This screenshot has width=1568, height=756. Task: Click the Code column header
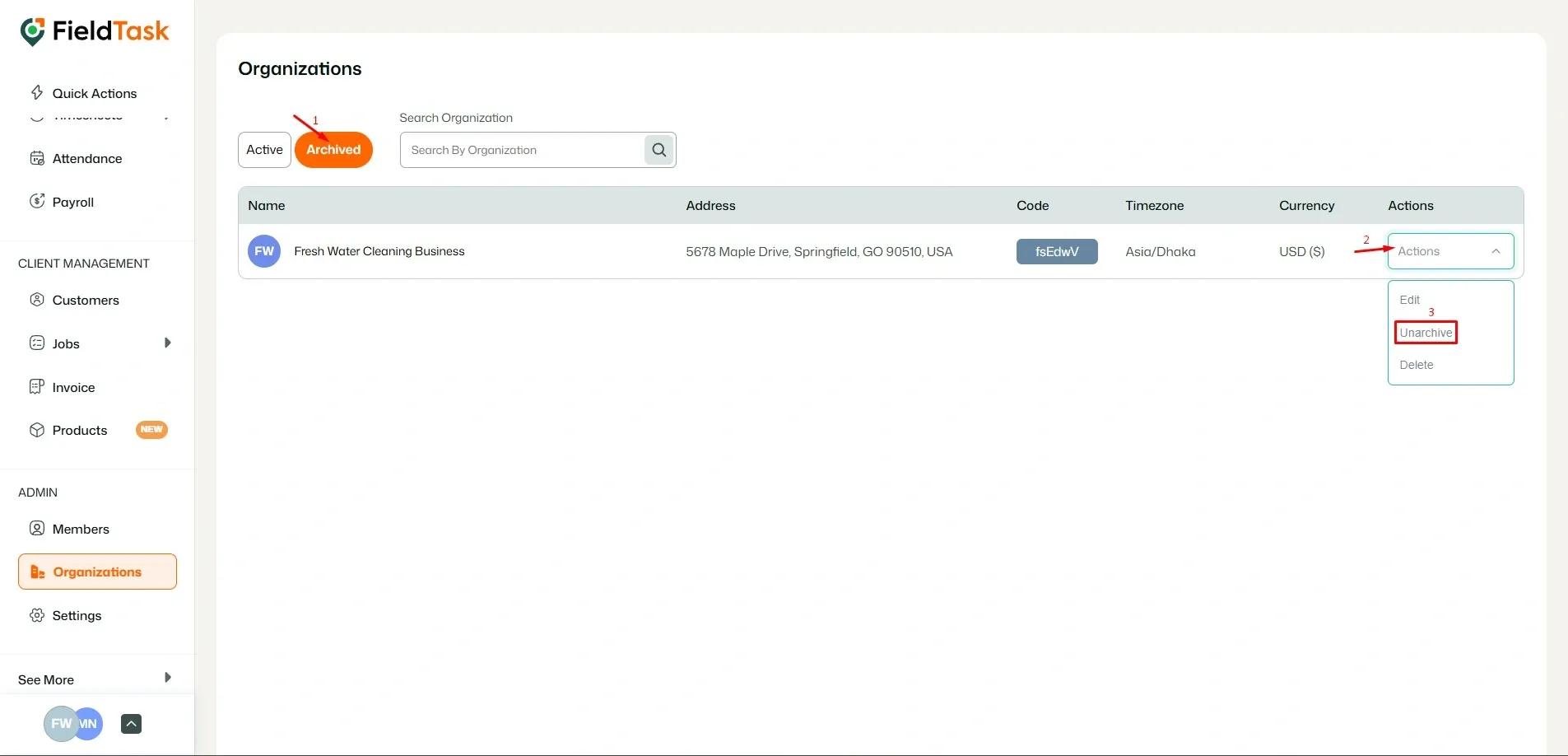pos(1032,206)
